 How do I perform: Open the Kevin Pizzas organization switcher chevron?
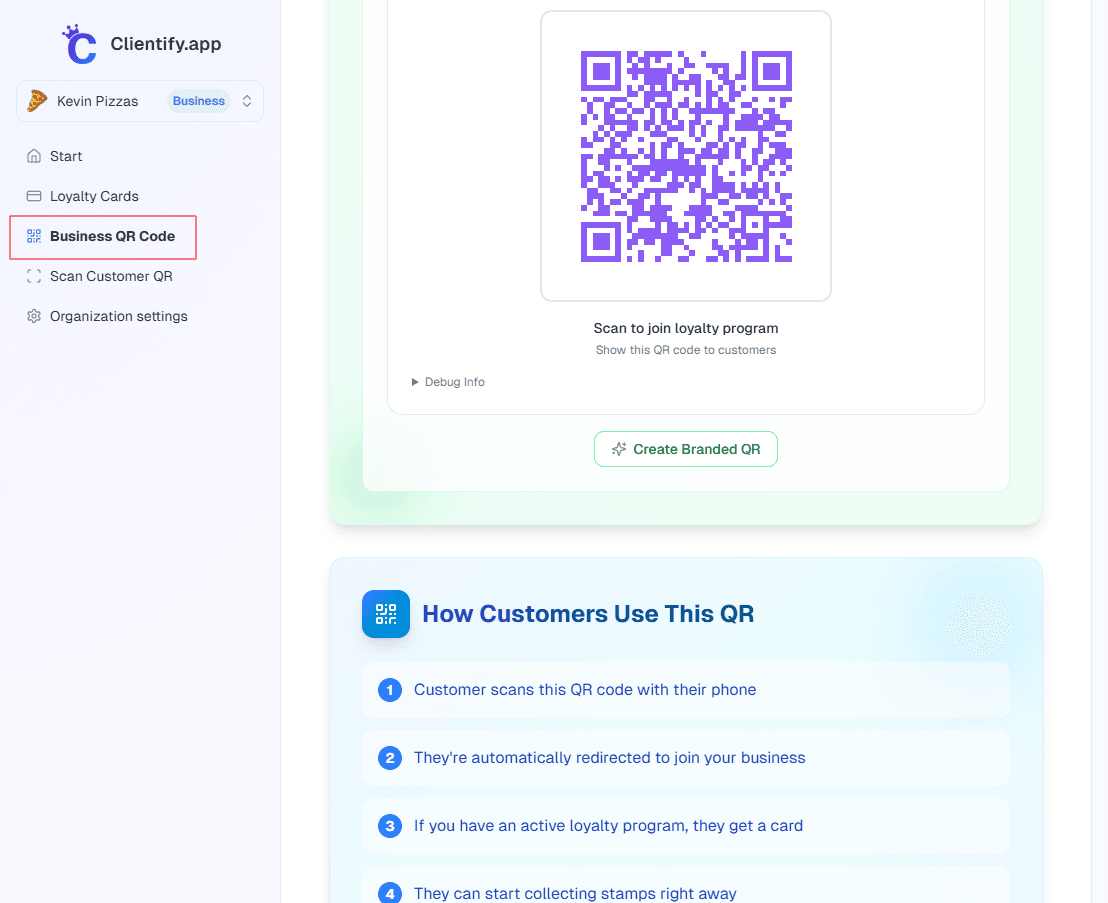pos(247,101)
